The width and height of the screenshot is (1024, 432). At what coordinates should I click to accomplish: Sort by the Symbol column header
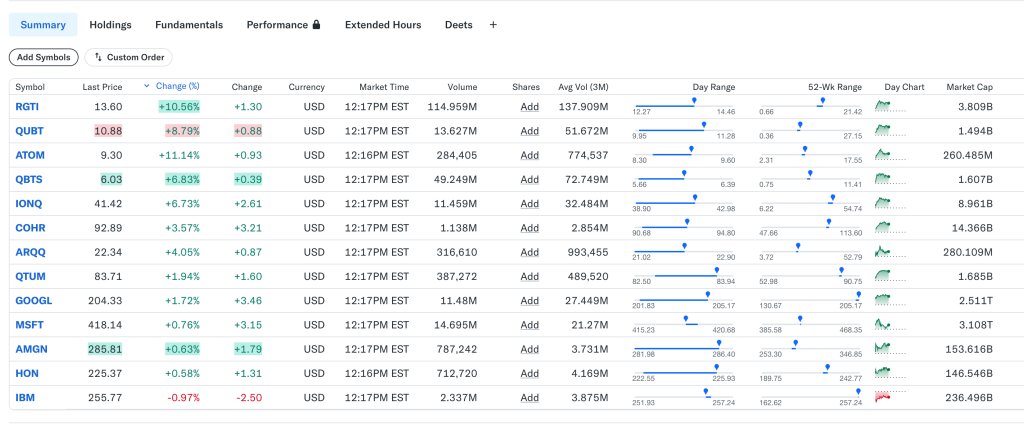[x=30, y=87]
